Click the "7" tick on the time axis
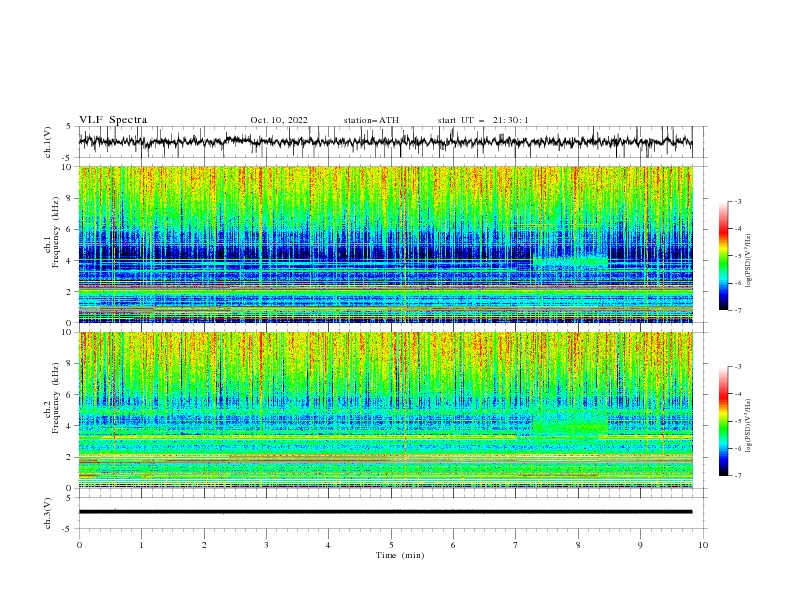Image resolution: width=792 pixels, height=612 pixels. [516, 545]
